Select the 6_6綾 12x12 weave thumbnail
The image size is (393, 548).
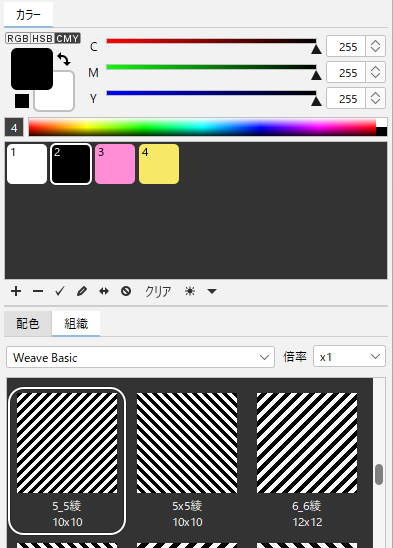pyautogui.click(x=307, y=460)
